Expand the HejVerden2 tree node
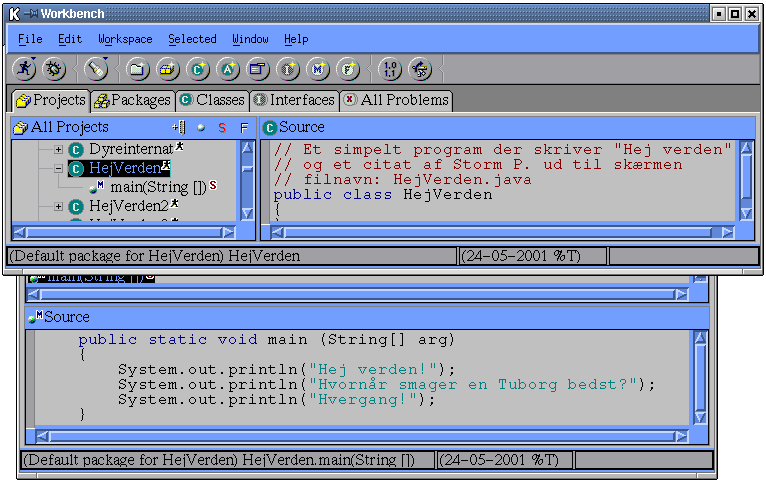The width and height of the screenshot is (766, 480). 58,207
